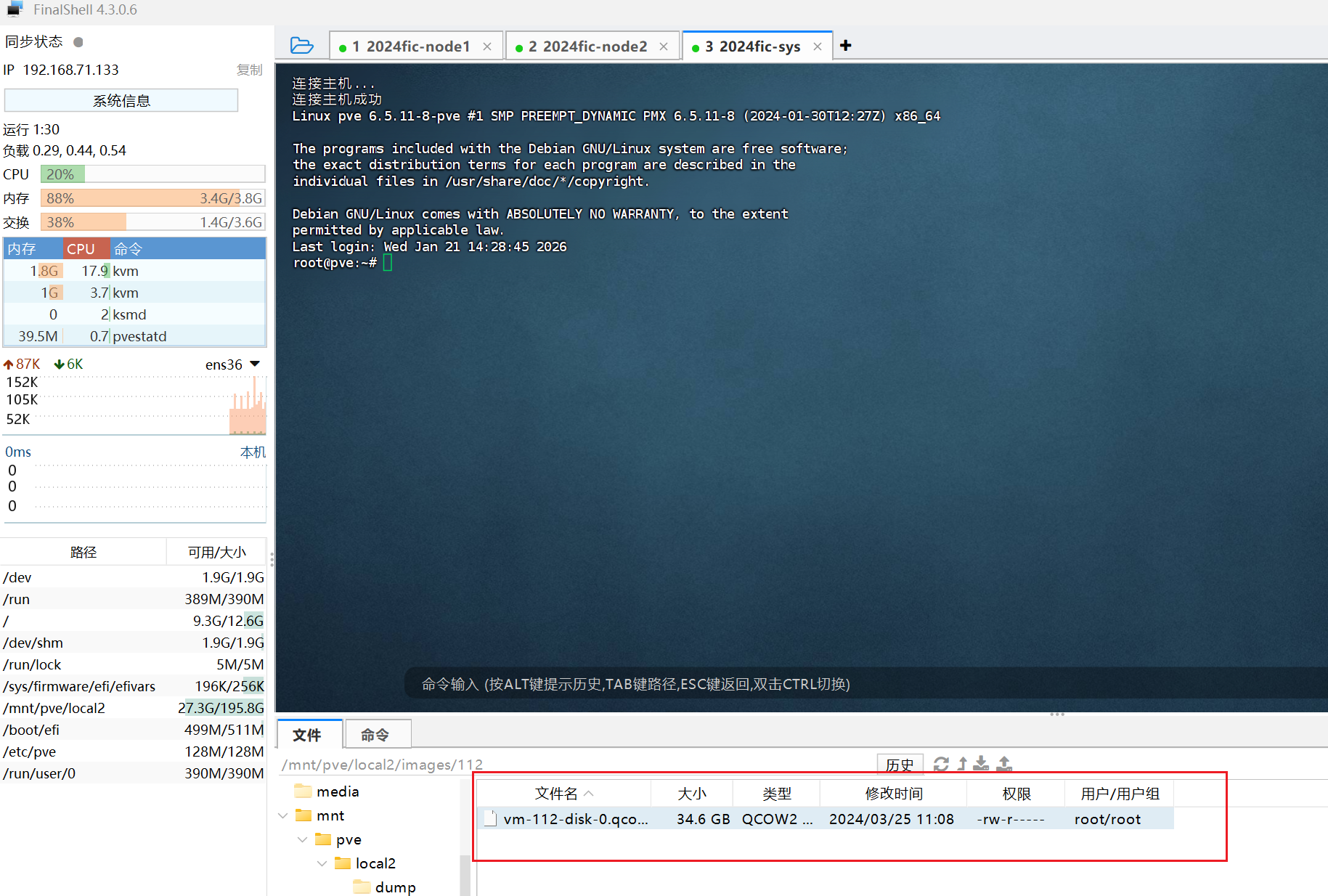Refresh the remote file list
The width and height of the screenshot is (1328, 896).
pyautogui.click(x=941, y=764)
